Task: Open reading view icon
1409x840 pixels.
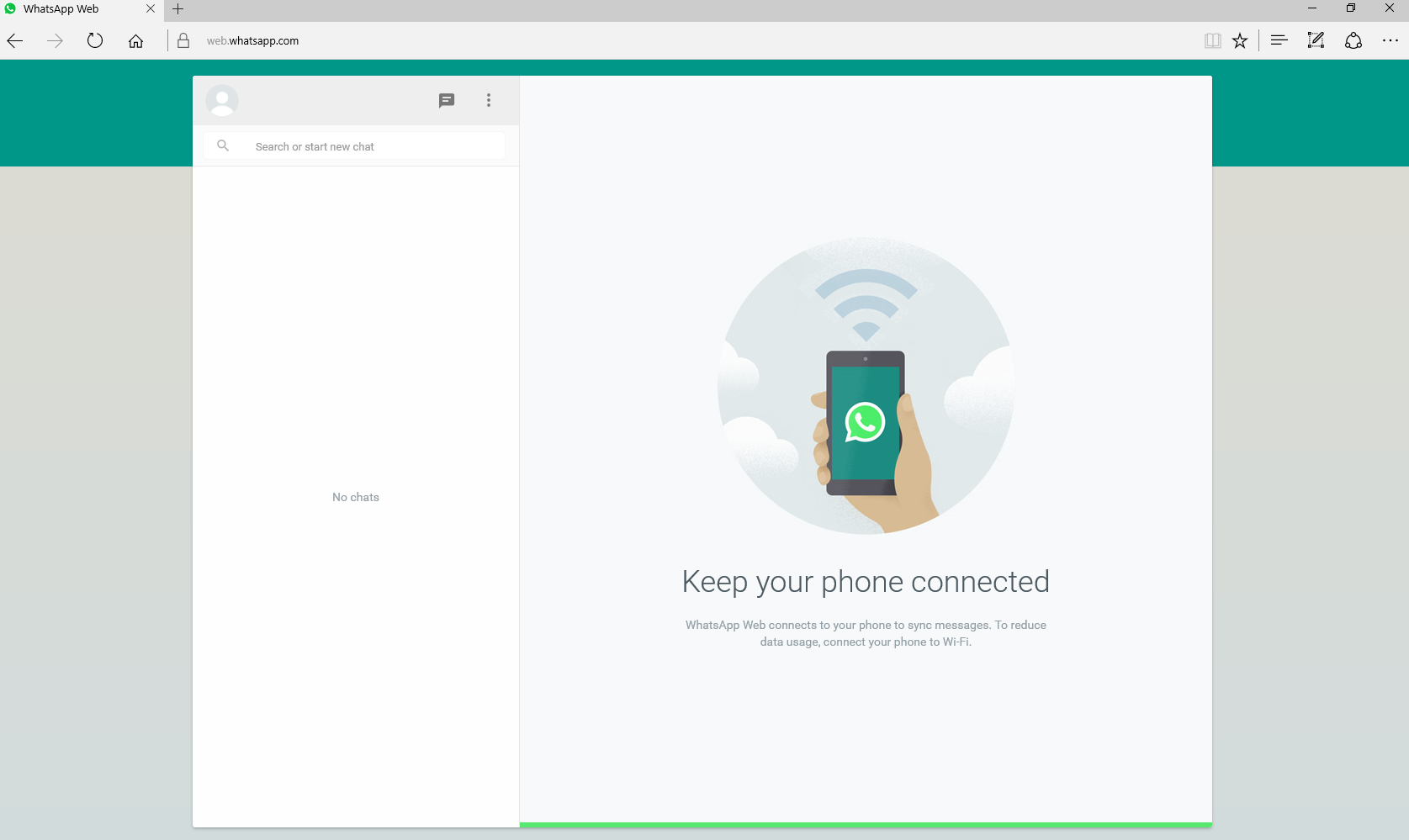Action: click(1212, 40)
